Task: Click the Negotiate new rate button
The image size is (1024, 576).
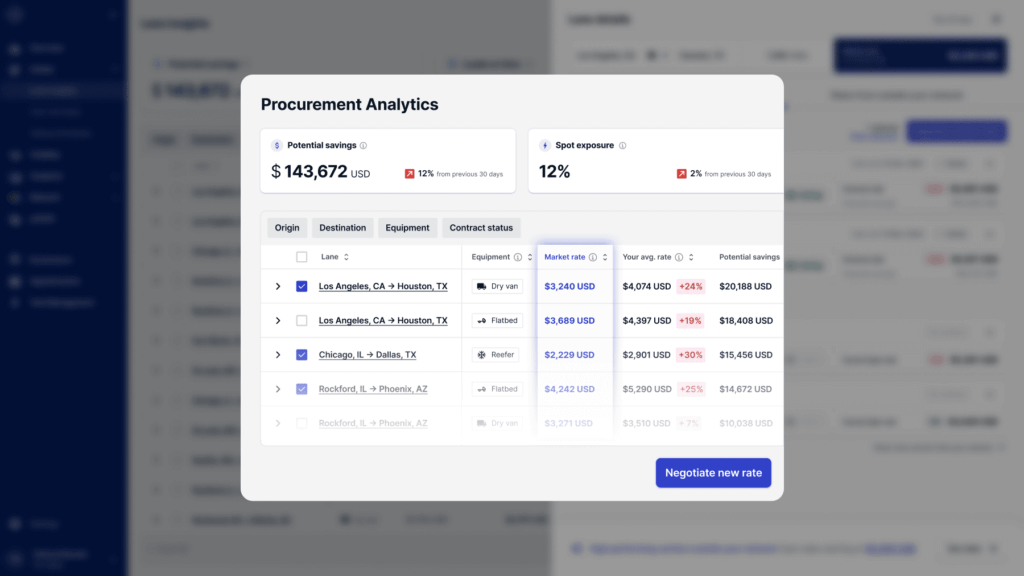Action: click(x=713, y=473)
